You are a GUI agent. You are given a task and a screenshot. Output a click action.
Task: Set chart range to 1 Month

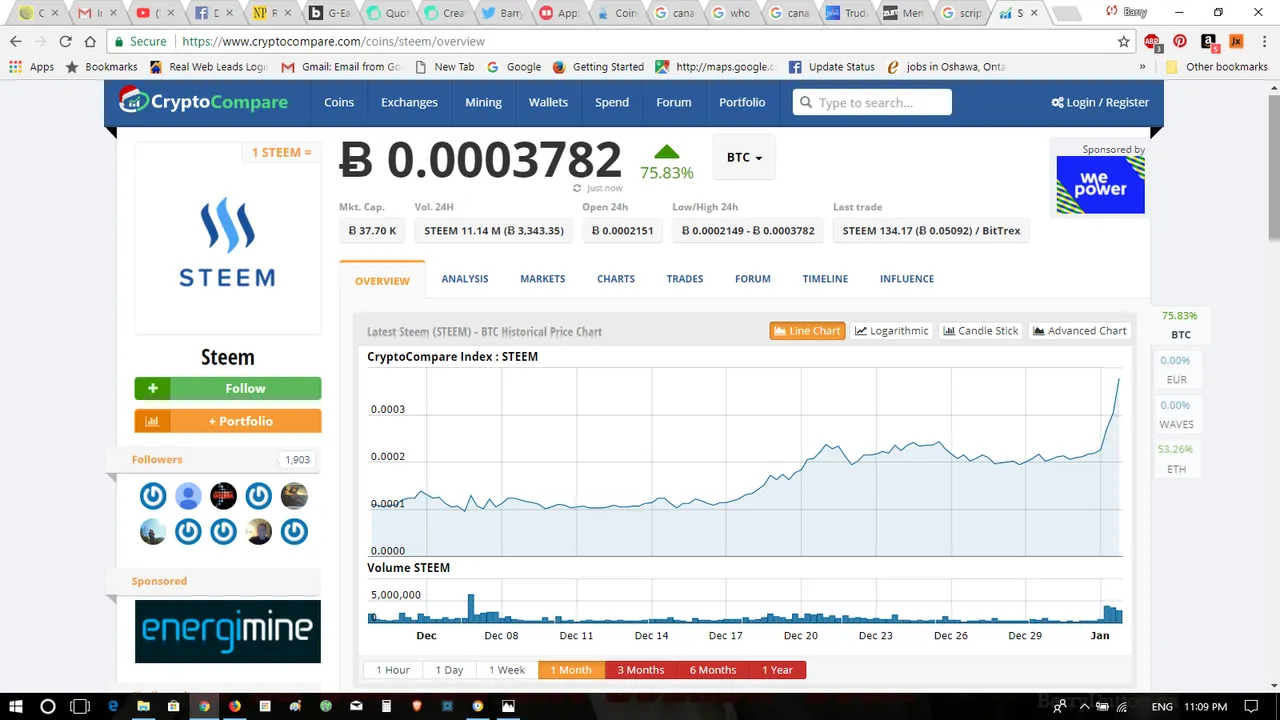click(x=571, y=670)
